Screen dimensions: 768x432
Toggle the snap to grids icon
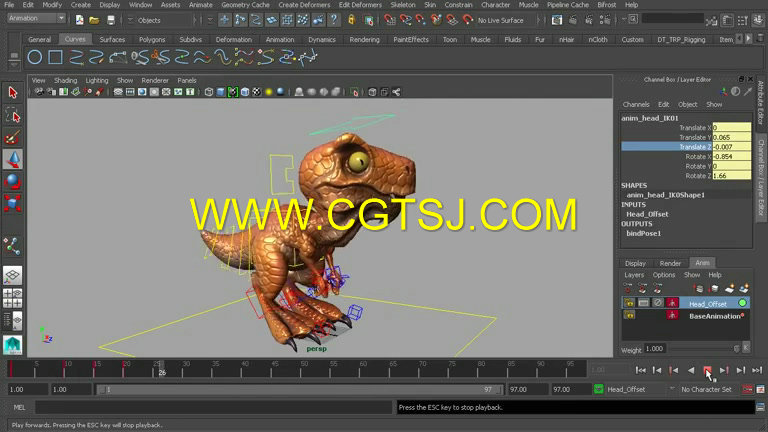point(389,20)
